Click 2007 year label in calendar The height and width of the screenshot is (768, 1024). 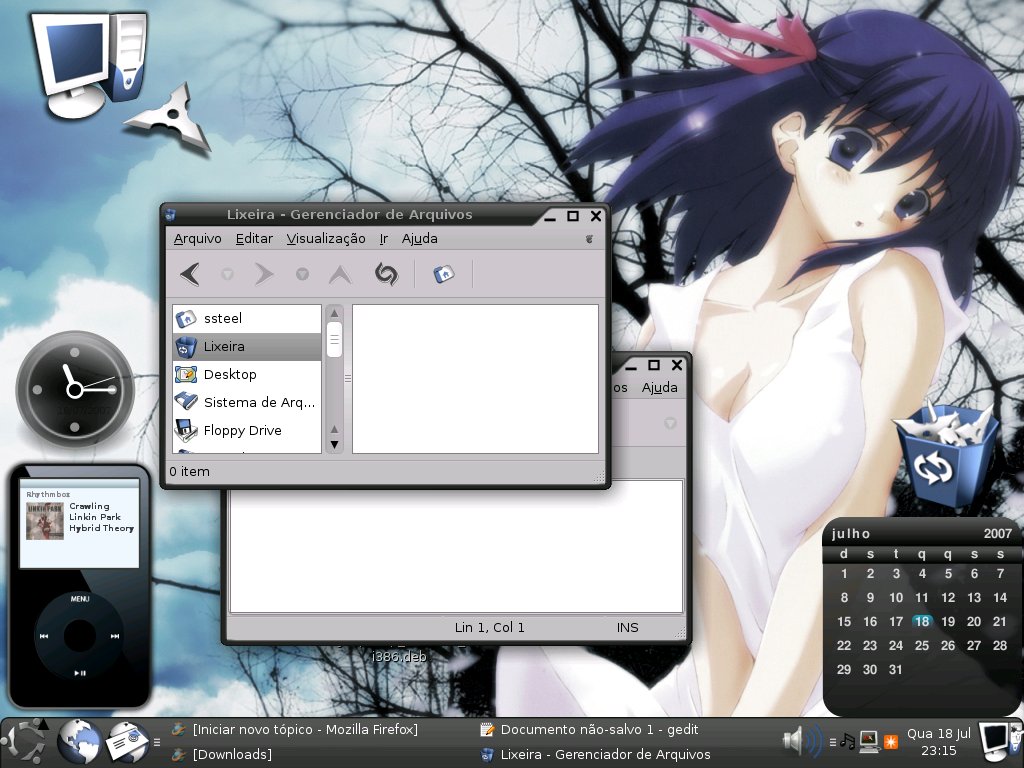point(998,534)
